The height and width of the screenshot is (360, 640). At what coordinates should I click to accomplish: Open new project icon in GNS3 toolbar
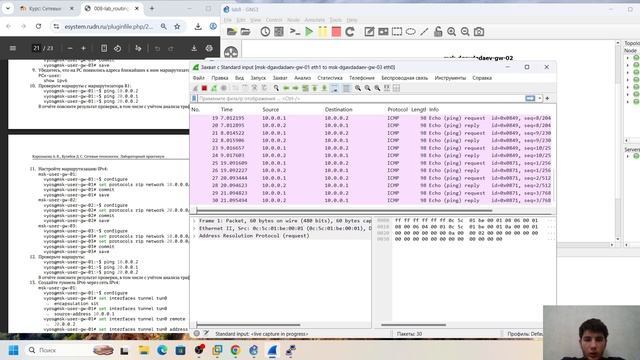click(x=231, y=31)
